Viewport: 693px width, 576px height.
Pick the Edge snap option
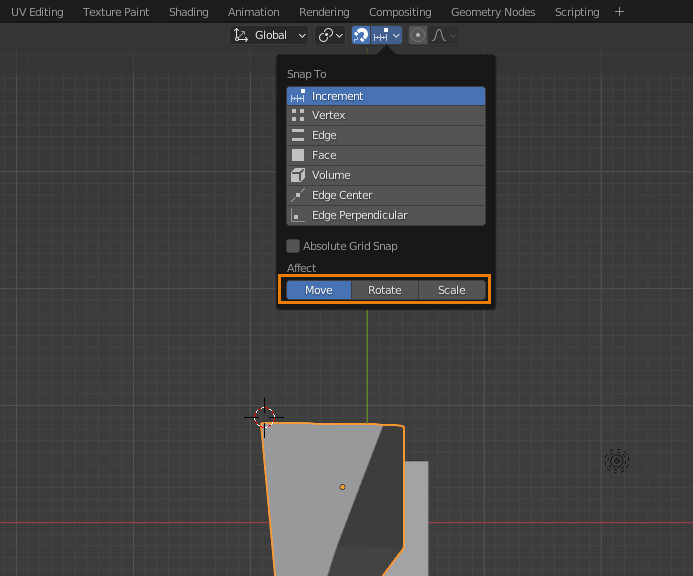coord(385,136)
